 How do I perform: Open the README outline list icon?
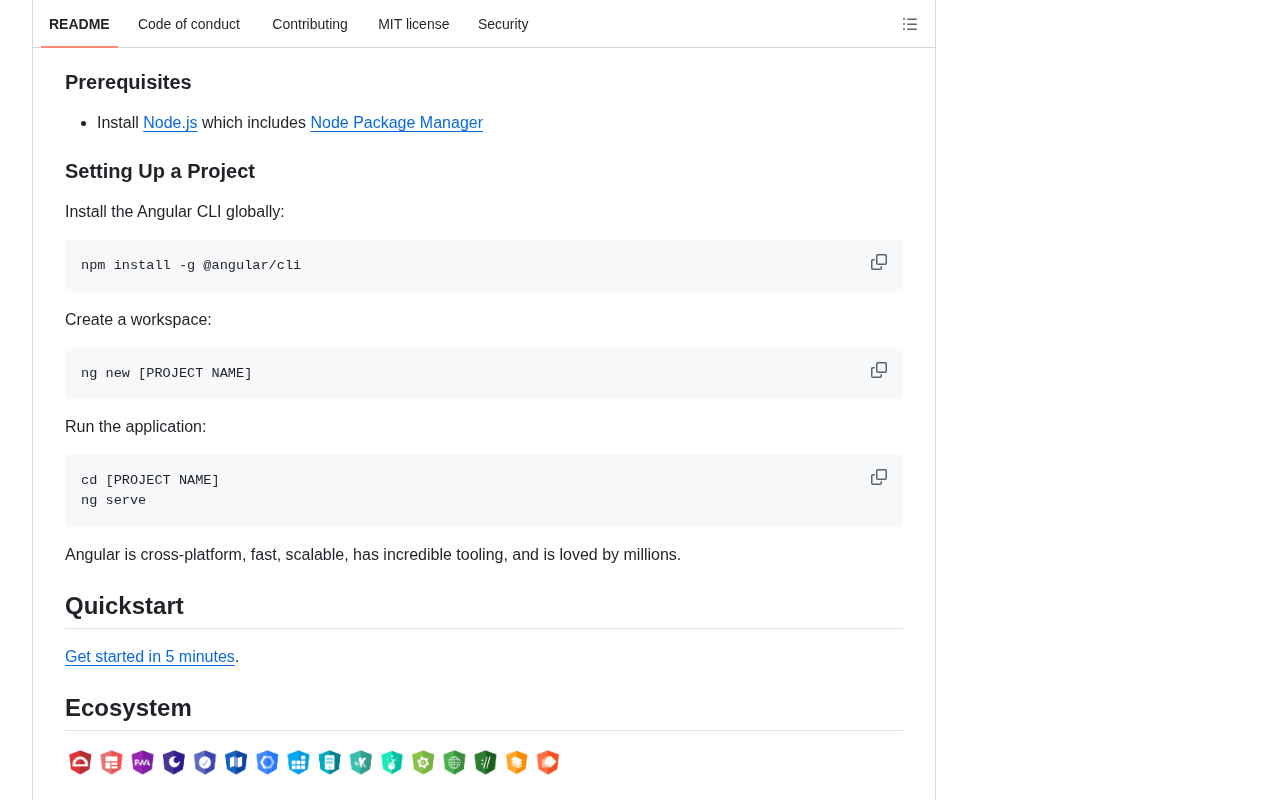[x=910, y=24]
